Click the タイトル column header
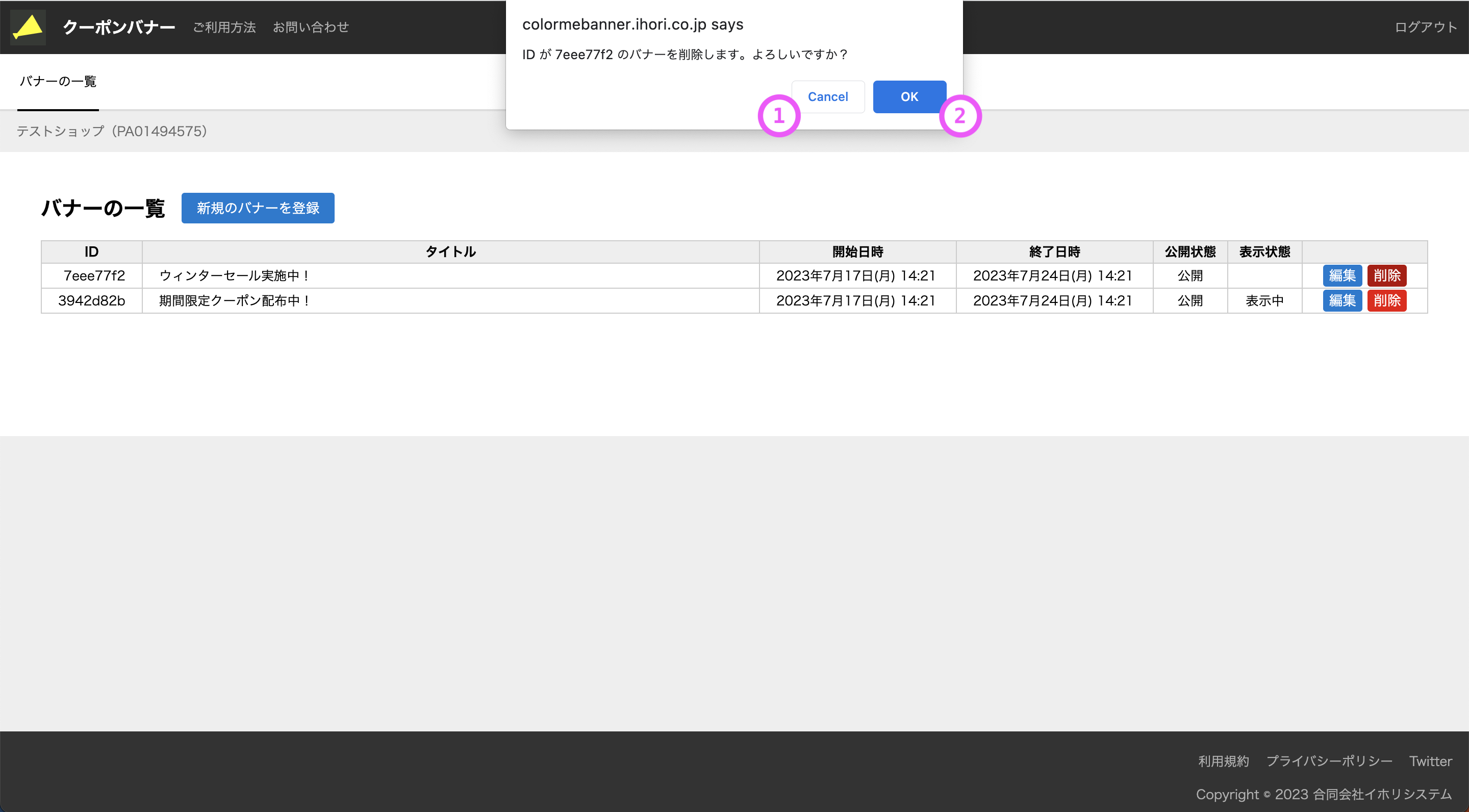Viewport: 1469px width, 812px height. [450, 251]
